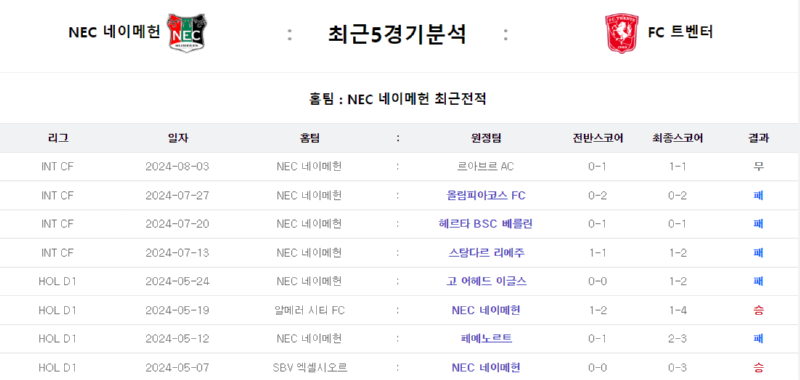Click the 패 result in the 2024-05-24 row
The image size is (800, 380).
click(x=758, y=281)
